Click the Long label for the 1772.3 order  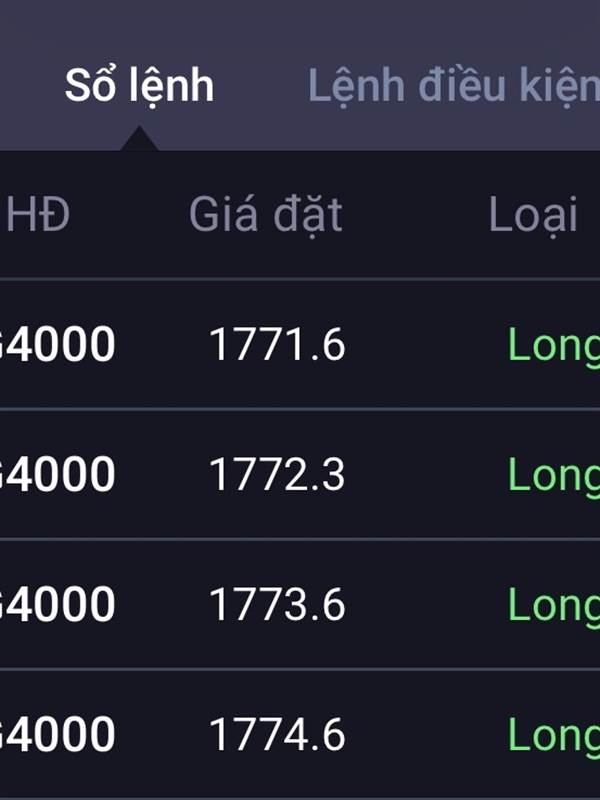pos(553,475)
